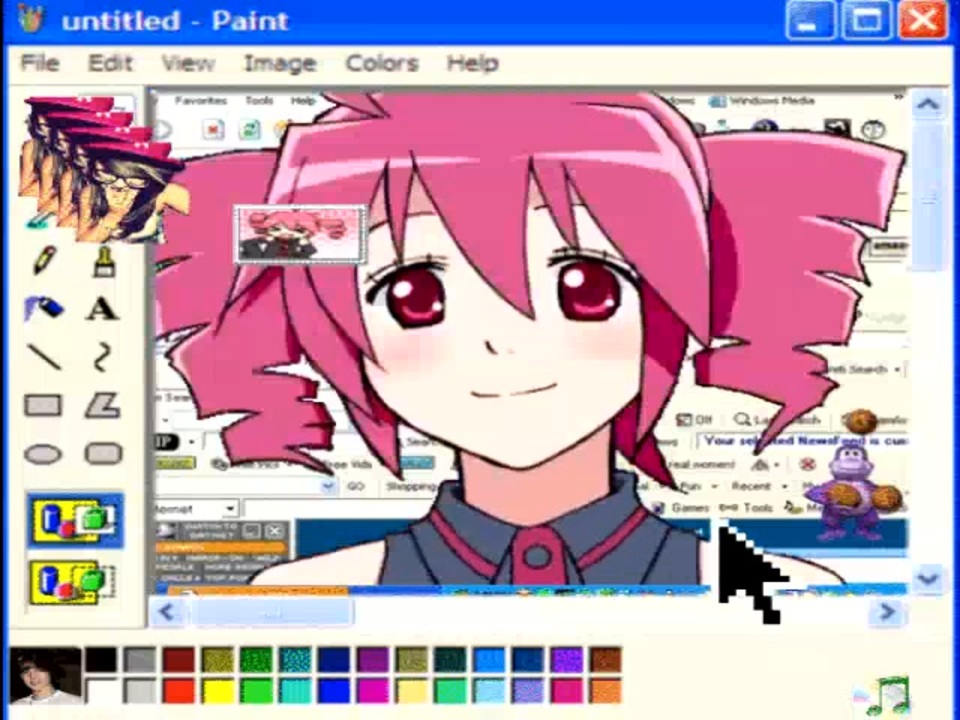Pick the hot pink color swatch
The height and width of the screenshot is (720, 960).
coord(567,692)
